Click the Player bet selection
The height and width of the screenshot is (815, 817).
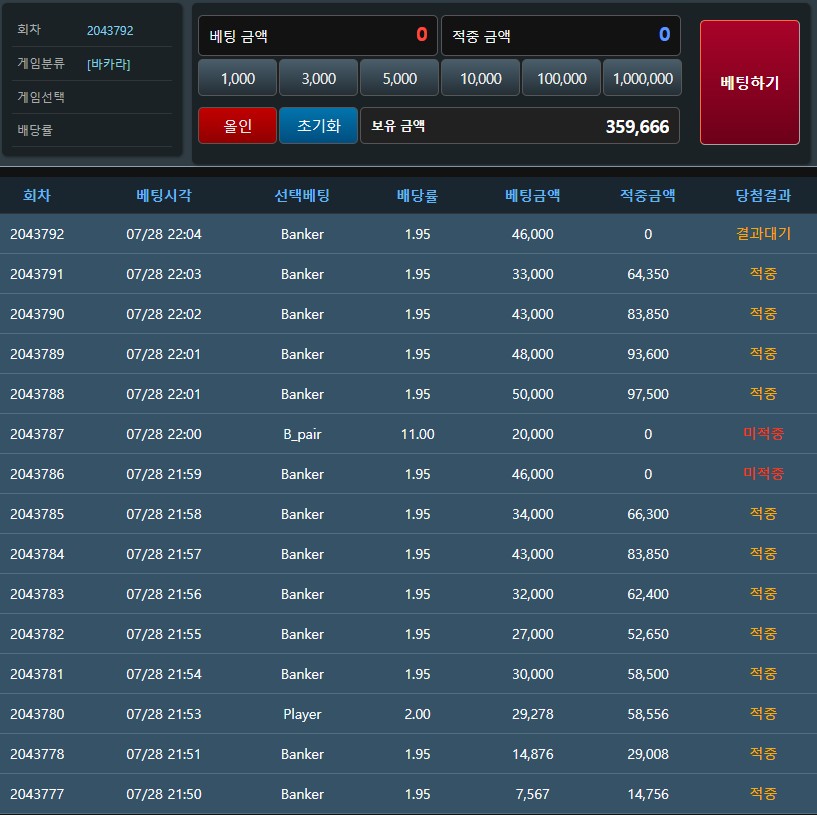pos(302,714)
